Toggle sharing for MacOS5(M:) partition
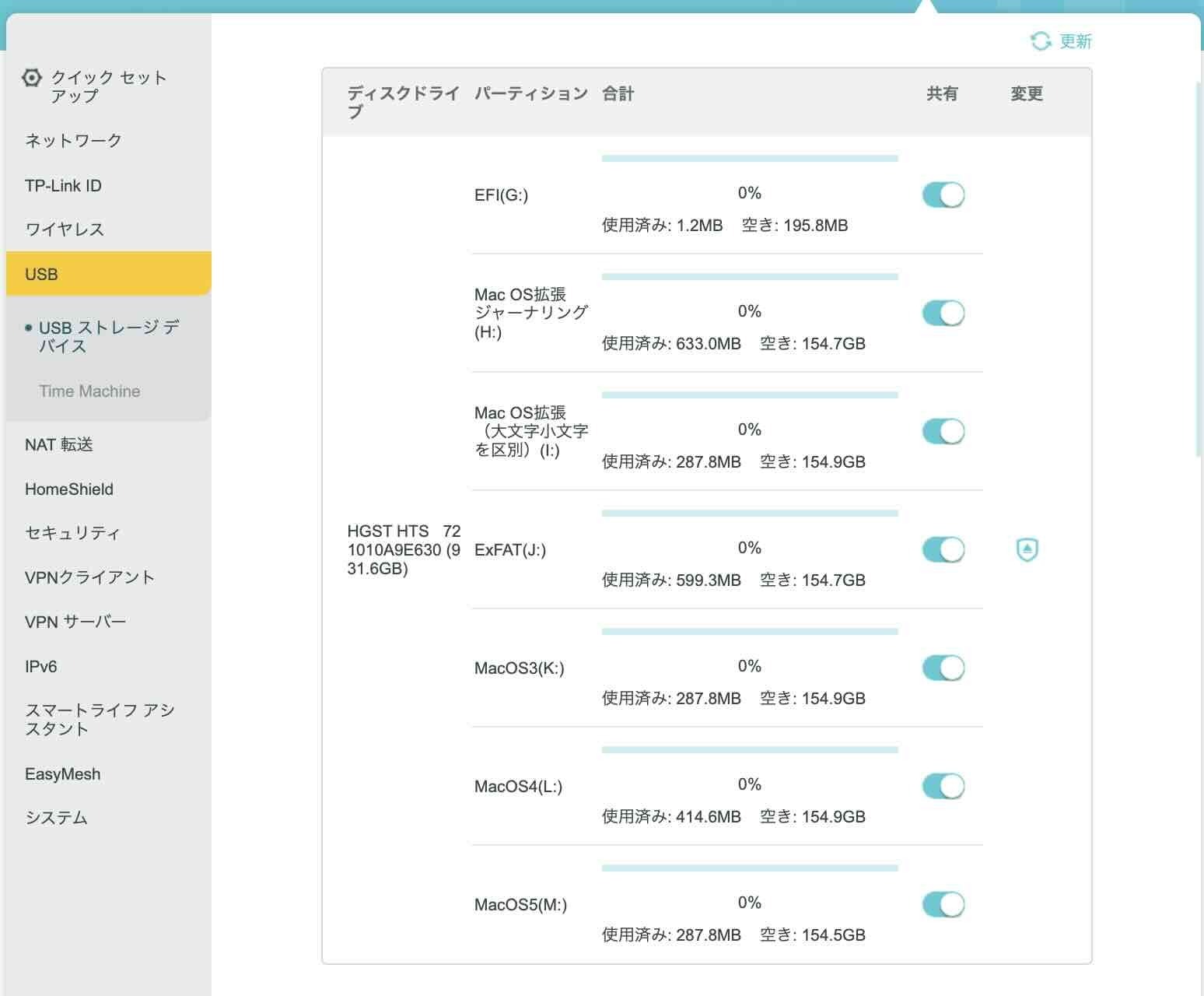The width and height of the screenshot is (1204, 996). (943, 904)
